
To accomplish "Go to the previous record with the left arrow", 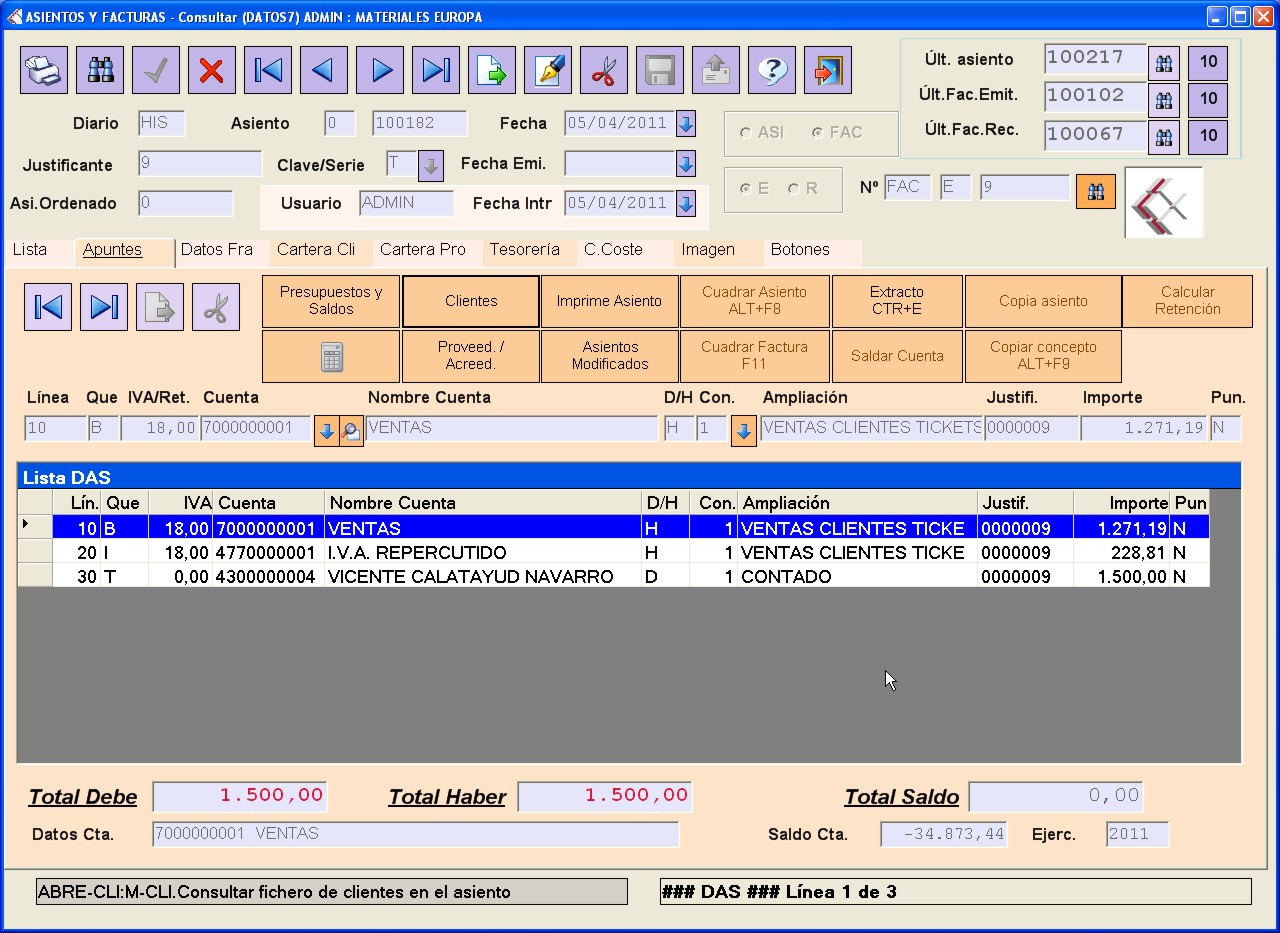I will [x=324, y=70].
